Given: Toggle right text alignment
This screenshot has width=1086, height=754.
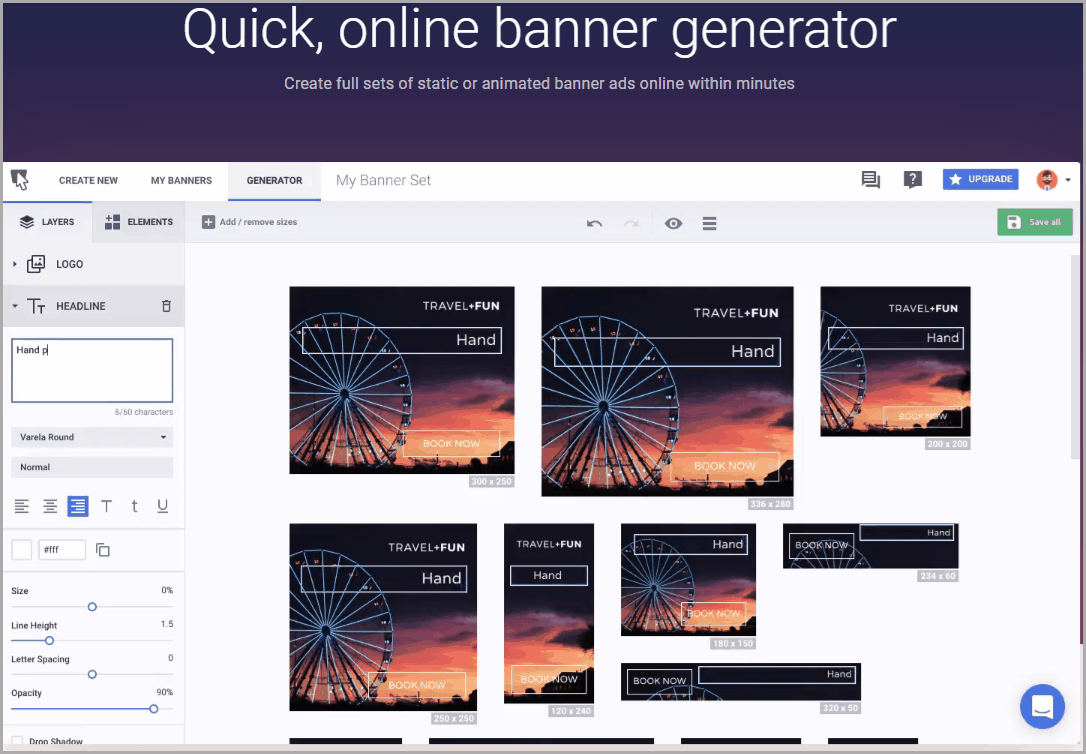Looking at the screenshot, I should coord(78,506).
